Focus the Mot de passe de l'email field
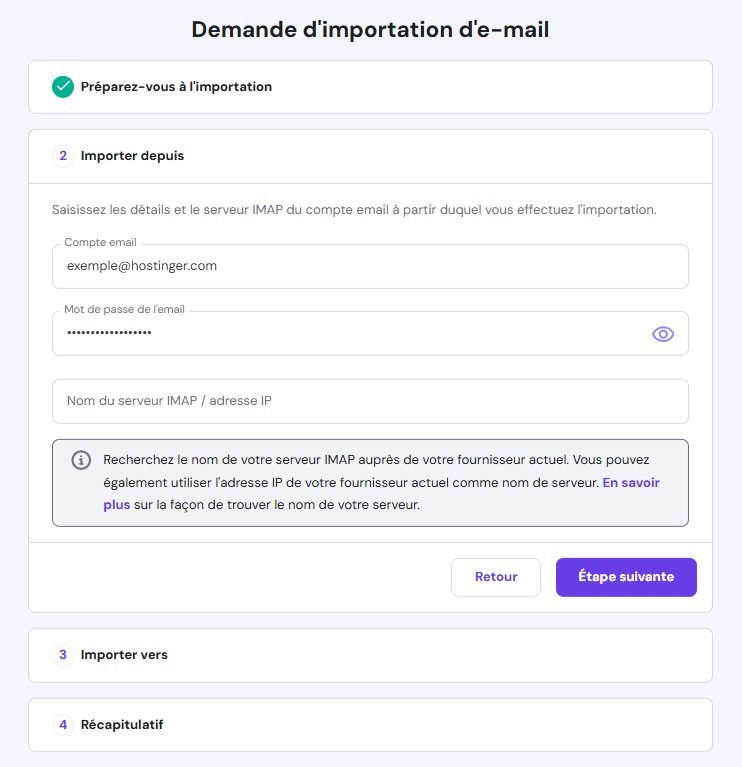Image resolution: width=742 pixels, height=767 pixels. click(x=350, y=334)
